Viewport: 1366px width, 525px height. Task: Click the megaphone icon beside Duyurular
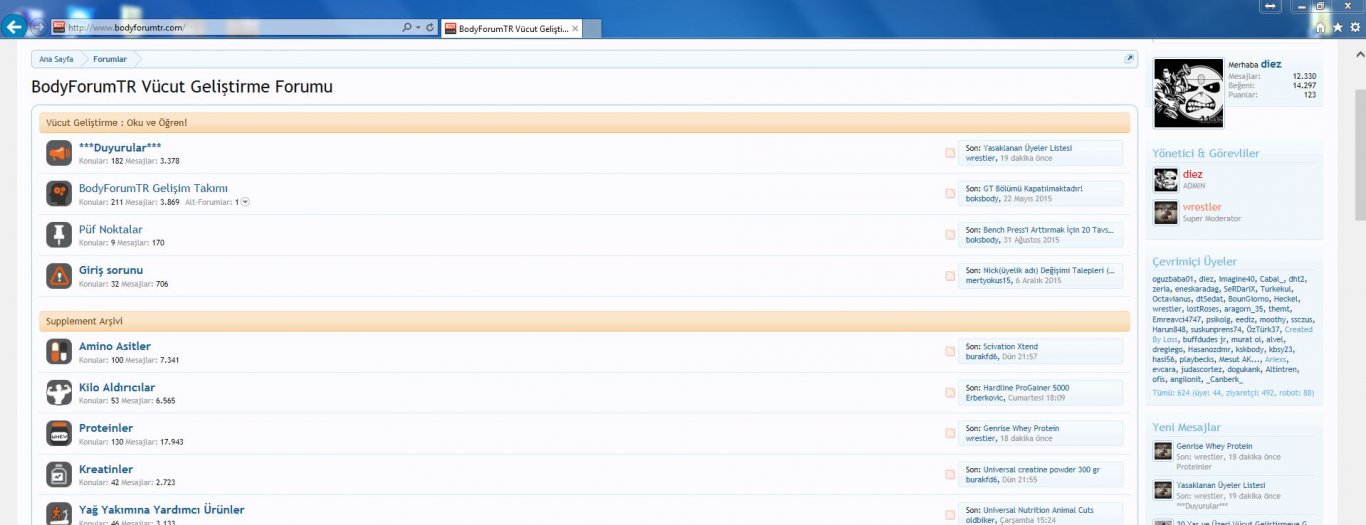coord(58,153)
